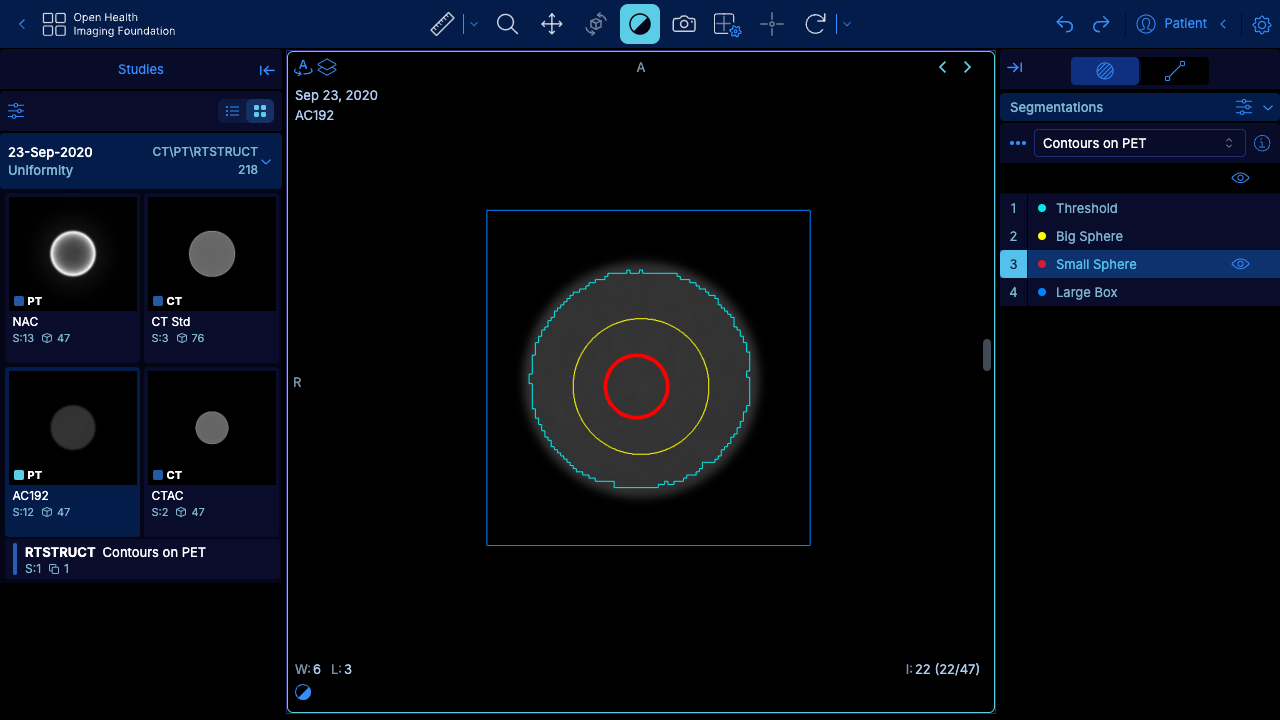
Task: Enable the Crosshairs tool
Action: pos(772,24)
